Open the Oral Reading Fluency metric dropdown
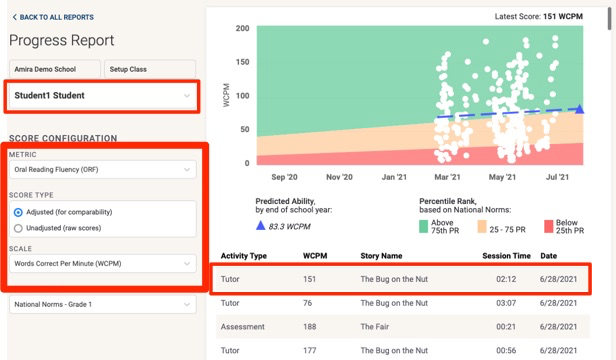 point(103,170)
